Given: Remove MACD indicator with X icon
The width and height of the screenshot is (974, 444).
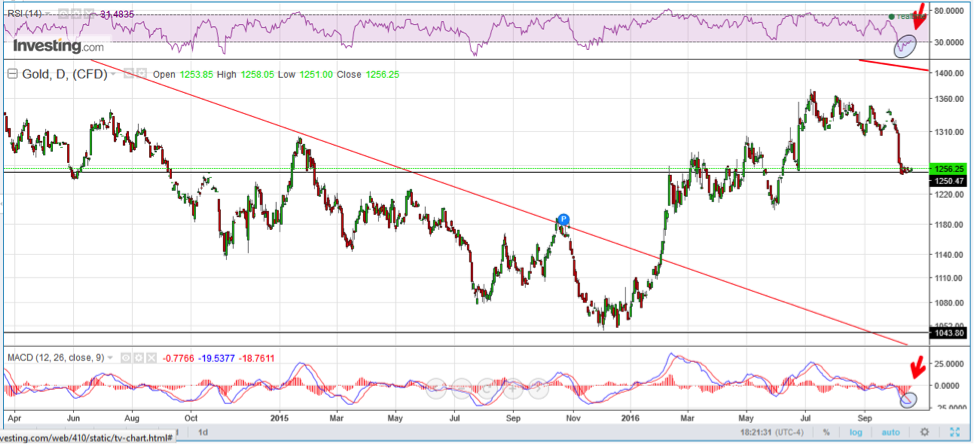Looking at the screenshot, I should pyautogui.click(x=154, y=357).
